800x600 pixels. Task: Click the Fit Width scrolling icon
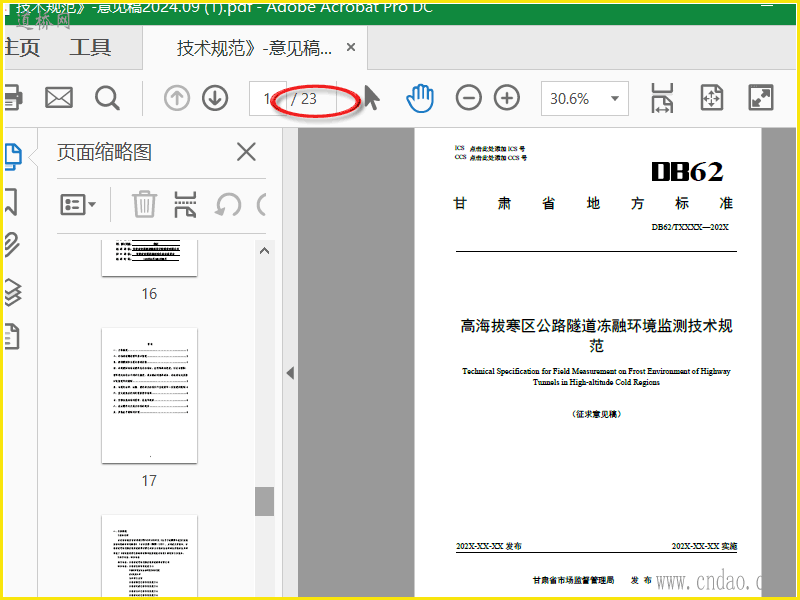(x=662, y=98)
